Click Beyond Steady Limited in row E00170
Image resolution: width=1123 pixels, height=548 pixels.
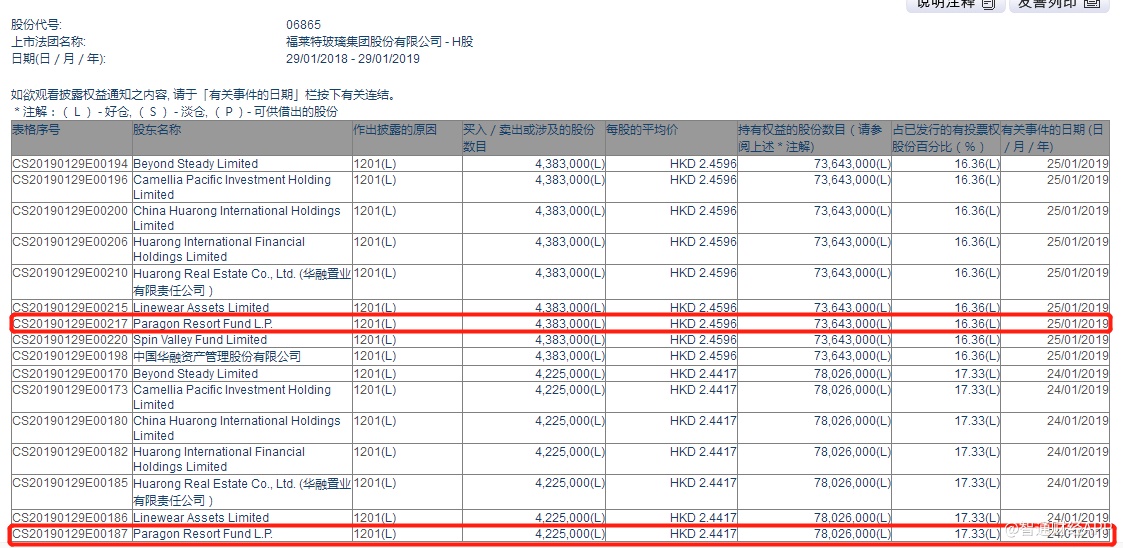point(196,374)
